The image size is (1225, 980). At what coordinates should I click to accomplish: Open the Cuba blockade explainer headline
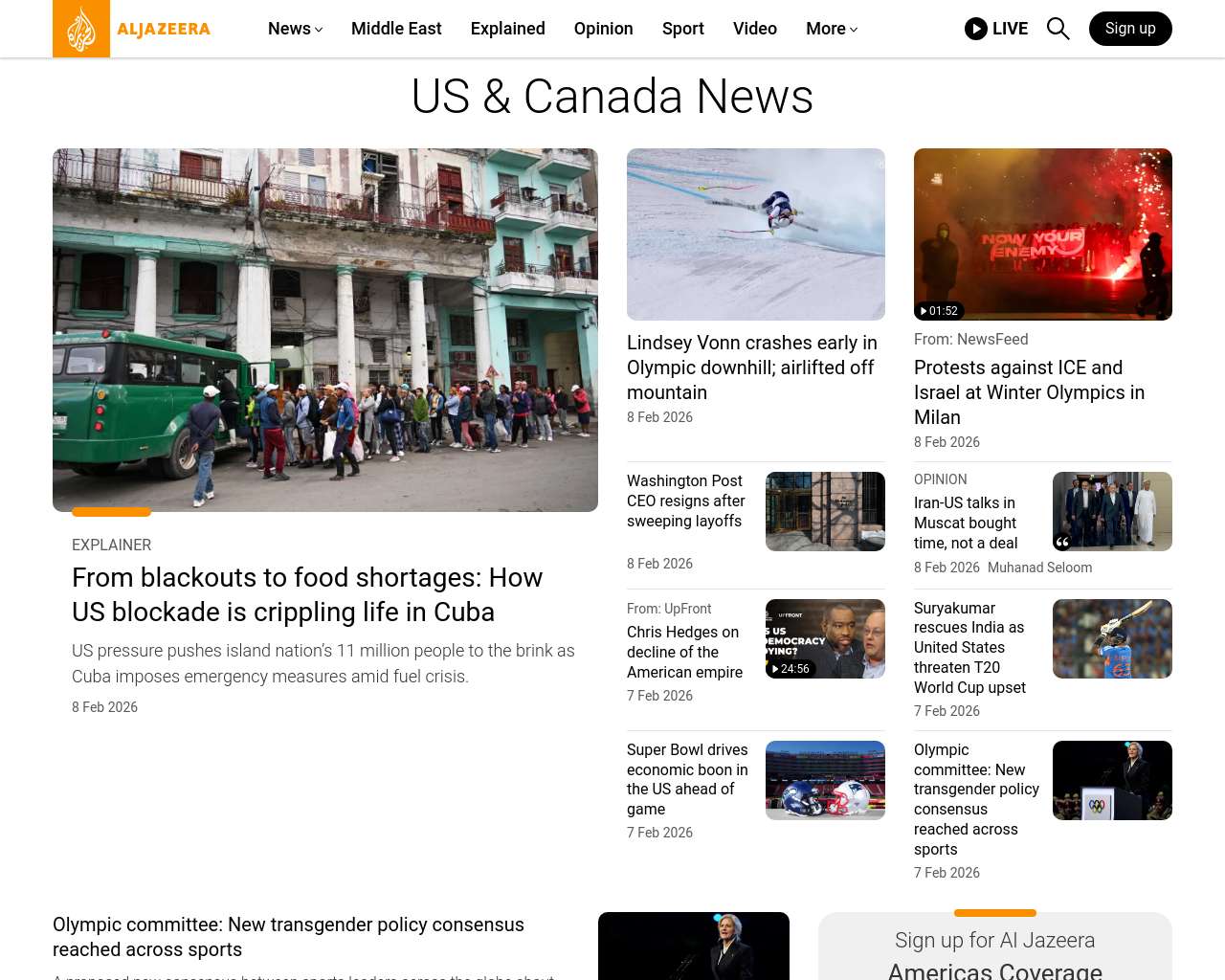(307, 594)
